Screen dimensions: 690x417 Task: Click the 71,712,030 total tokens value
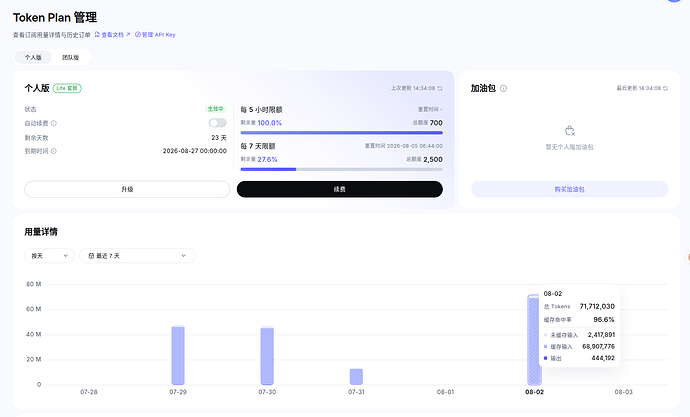pos(597,307)
